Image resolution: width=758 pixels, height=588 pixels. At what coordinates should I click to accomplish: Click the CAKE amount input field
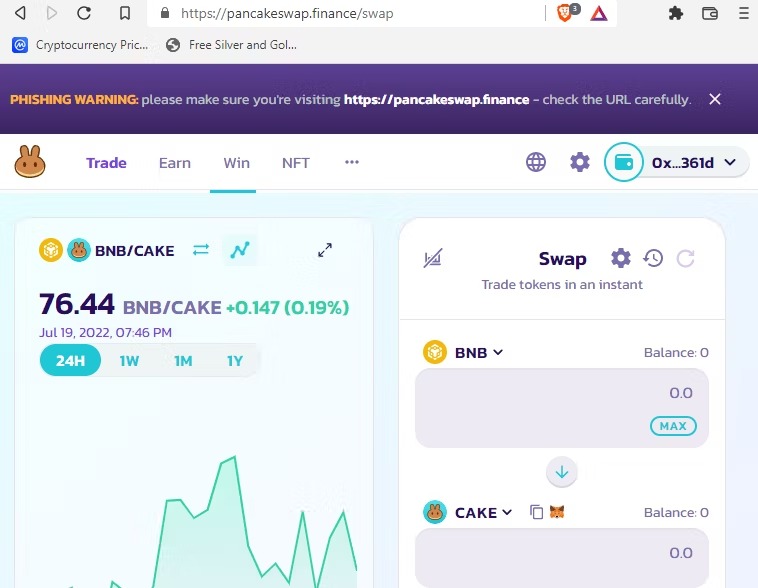point(562,558)
